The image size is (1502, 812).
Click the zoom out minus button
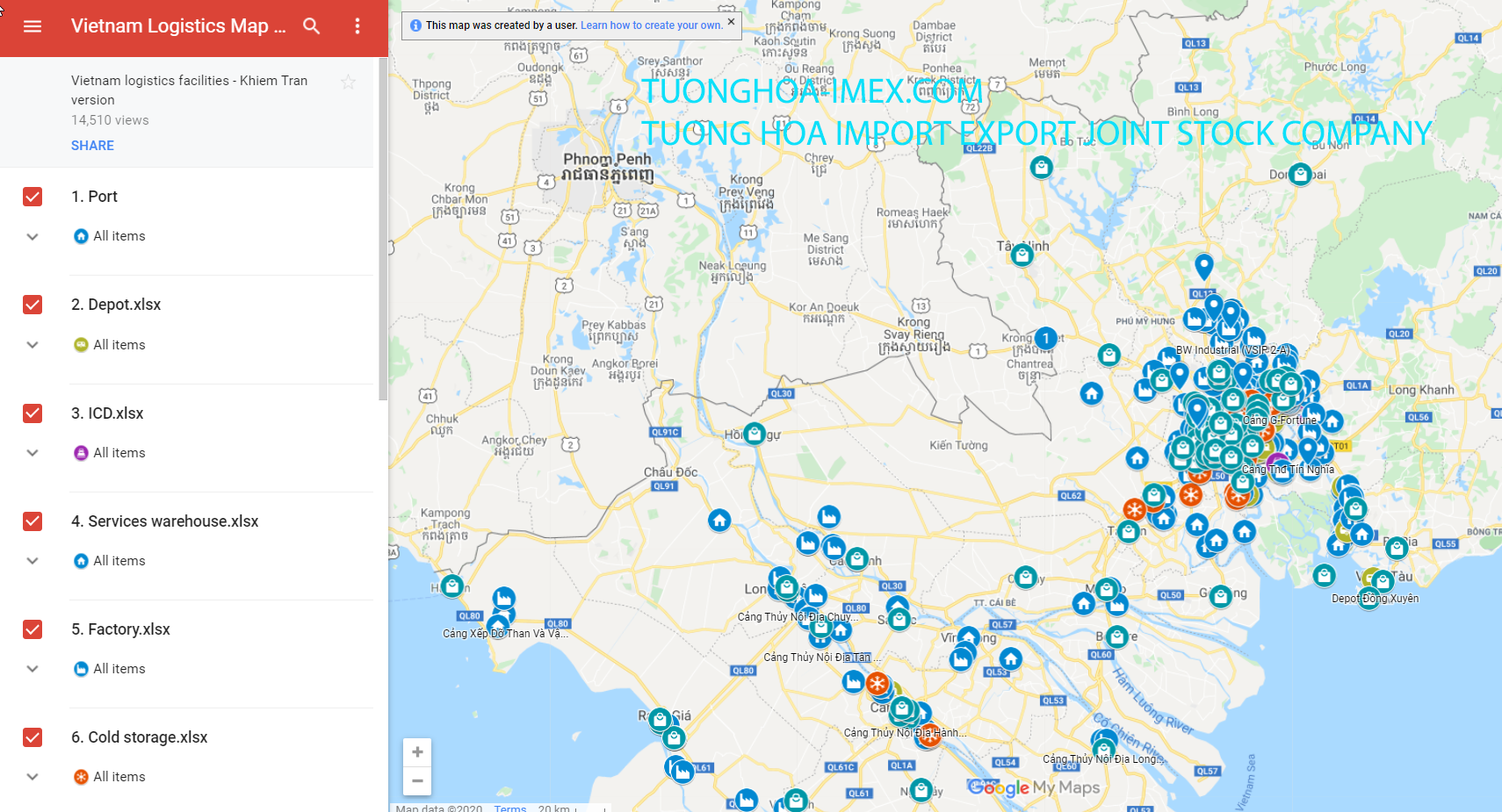click(417, 780)
